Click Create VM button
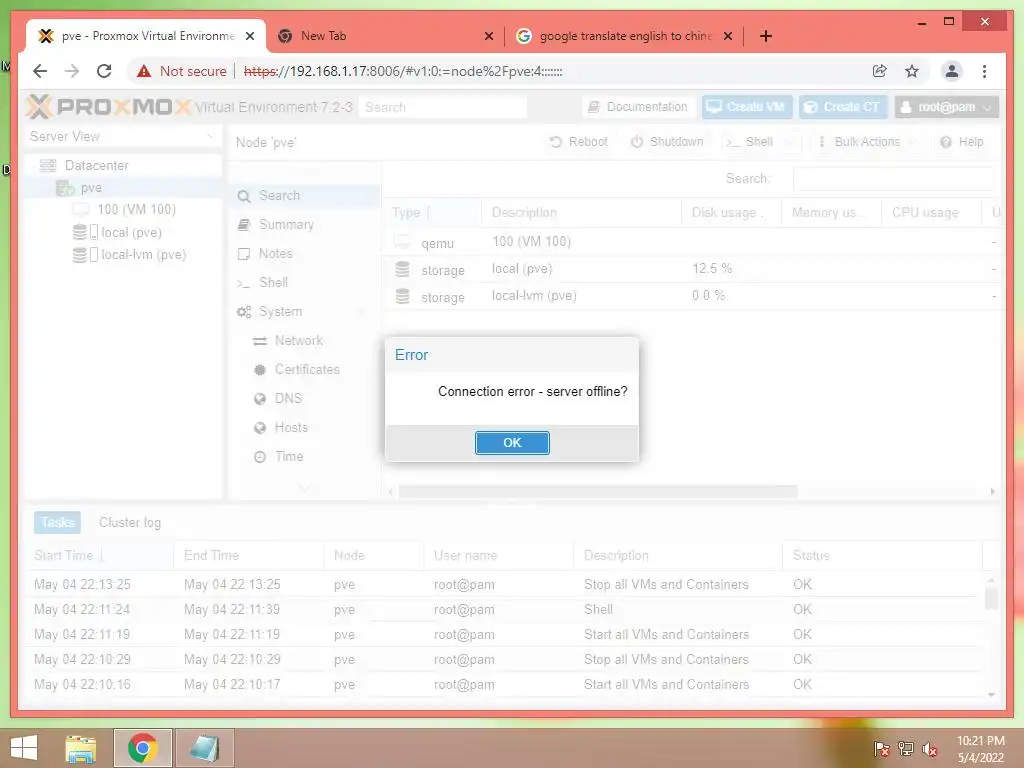1024x768 pixels. click(x=746, y=107)
